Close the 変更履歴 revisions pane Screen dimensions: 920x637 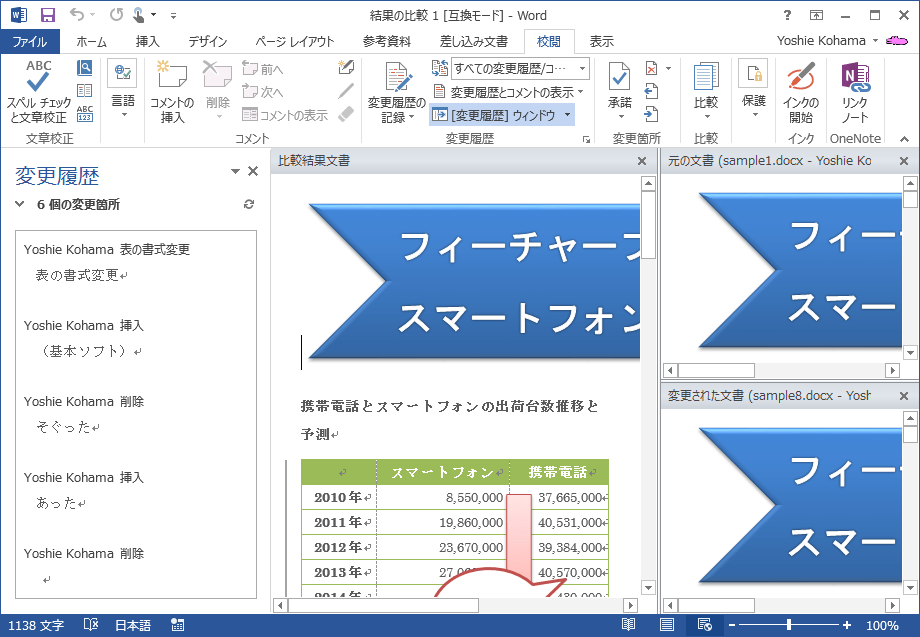(x=253, y=171)
